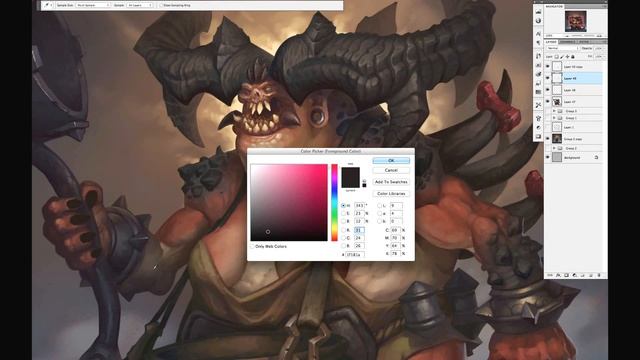Click Navigator zoom out icon
The width and height of the screenshot is (640, 360).
pos(567,36)
